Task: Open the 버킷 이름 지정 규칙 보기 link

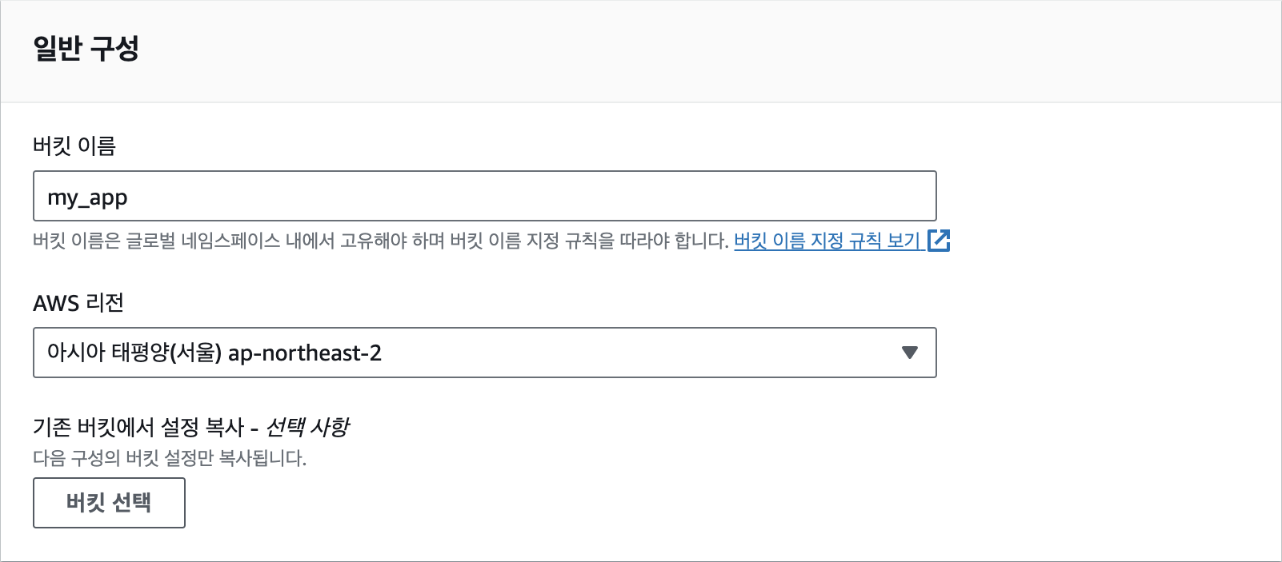Action: click(828, 241)
